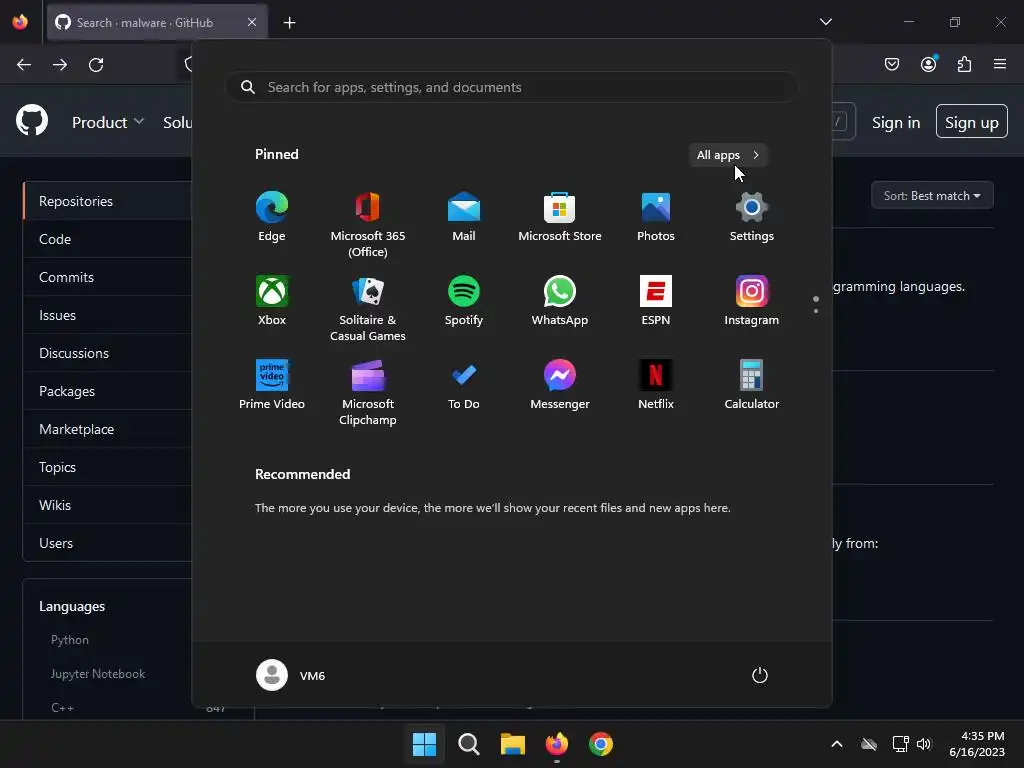The image size is (1024, 768).
Task: Open the Firefox application menu
Action: coord(1000,64)
